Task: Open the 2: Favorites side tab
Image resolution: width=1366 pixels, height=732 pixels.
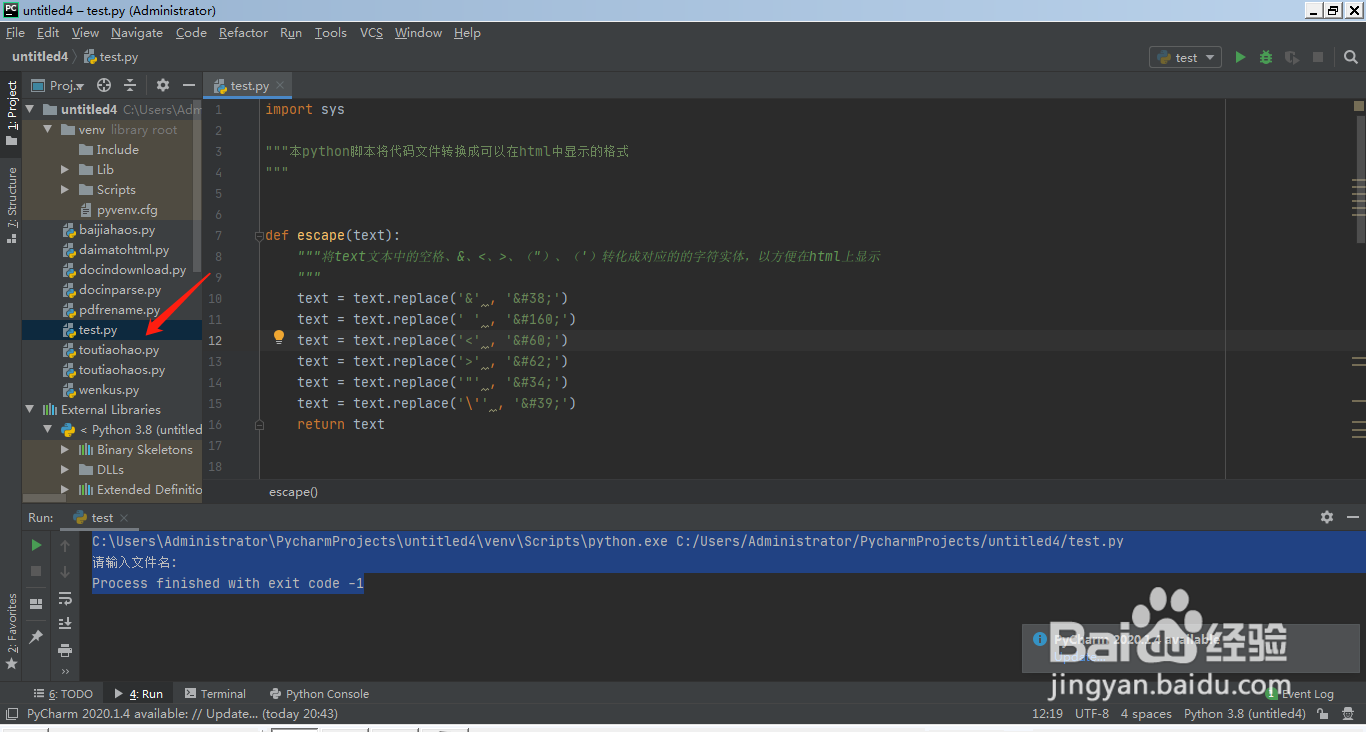Action: [11, 631]
